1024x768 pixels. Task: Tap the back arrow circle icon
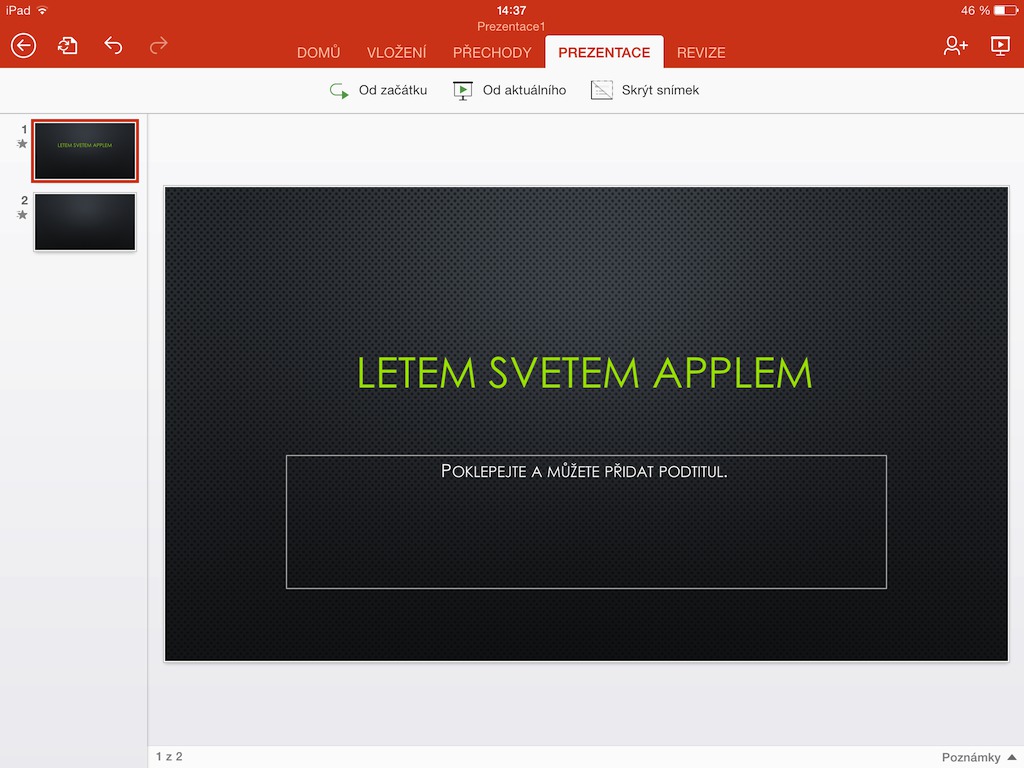coord(24,46)
